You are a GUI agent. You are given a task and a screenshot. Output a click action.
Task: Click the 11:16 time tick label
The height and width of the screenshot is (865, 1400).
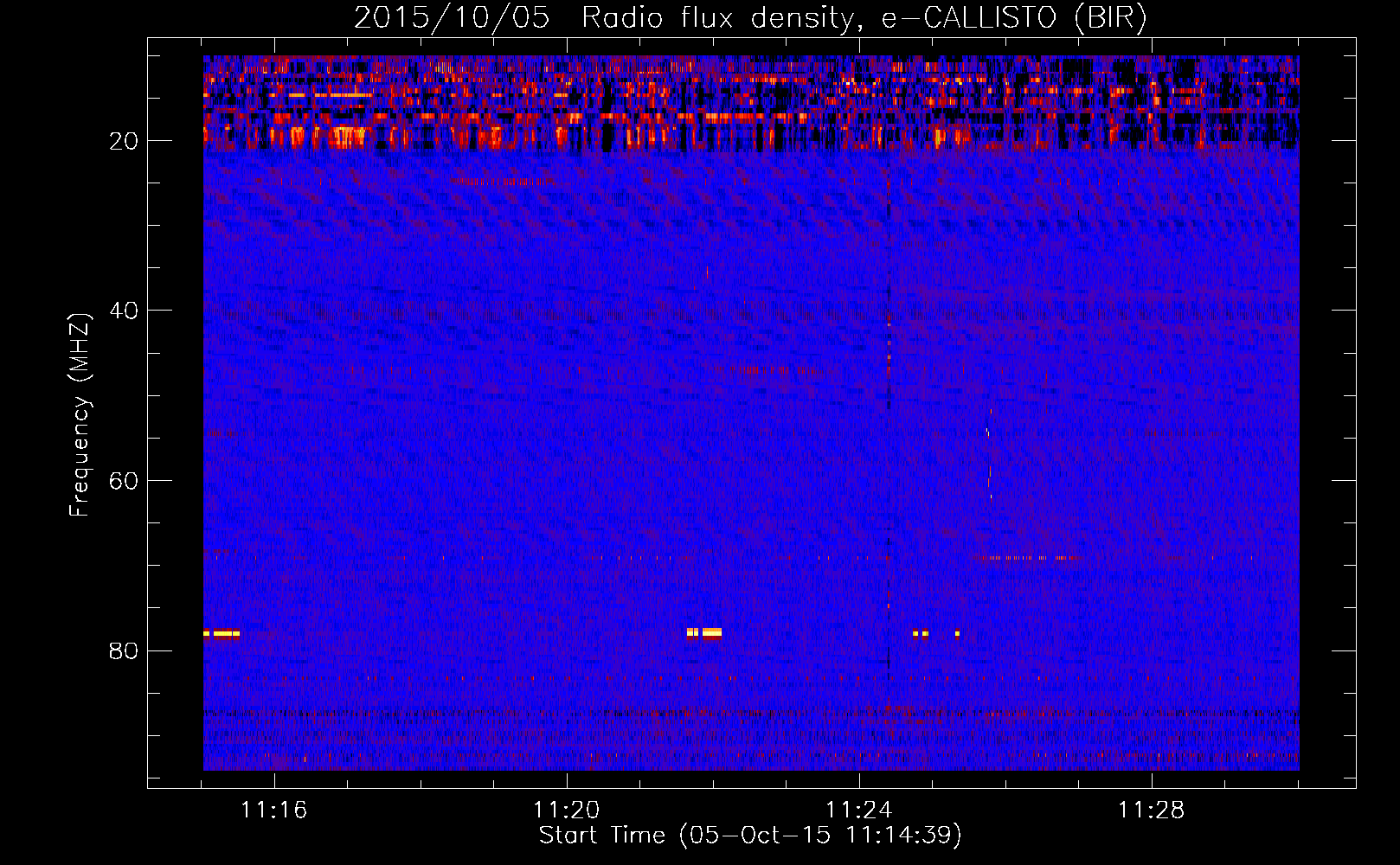point(274,811)
